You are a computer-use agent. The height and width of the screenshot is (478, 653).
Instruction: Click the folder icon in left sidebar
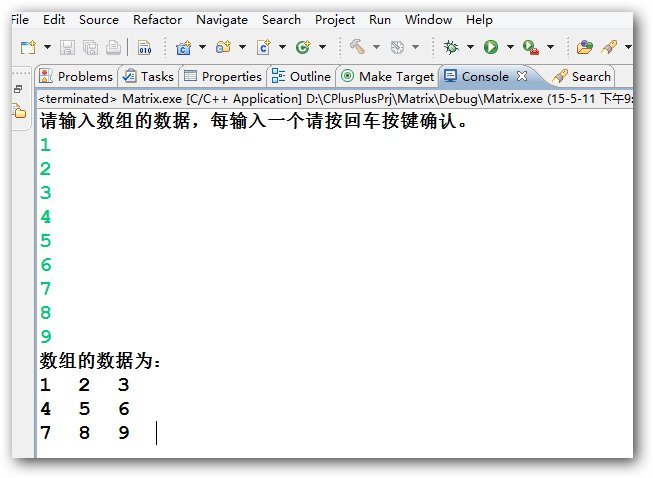pyautogui.click(x=19, y=111)
